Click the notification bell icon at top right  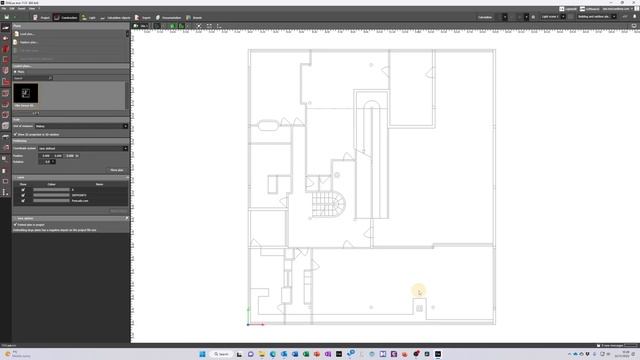634,17
